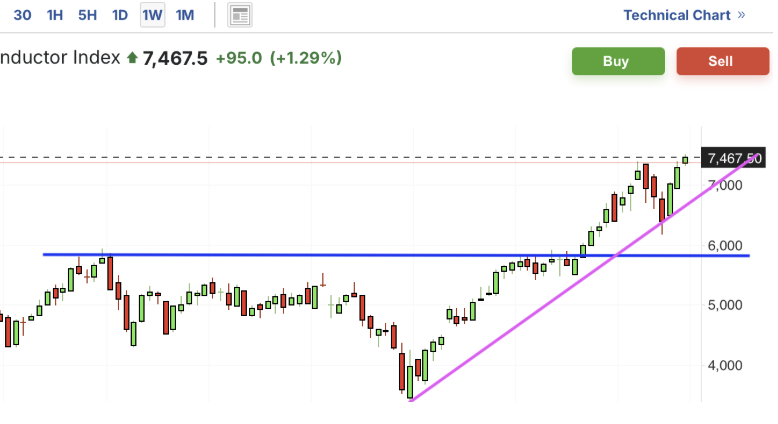This screenshot has height=424, width=778.
Task: Select the 30 minute timeframe
Action: (22, 15)
